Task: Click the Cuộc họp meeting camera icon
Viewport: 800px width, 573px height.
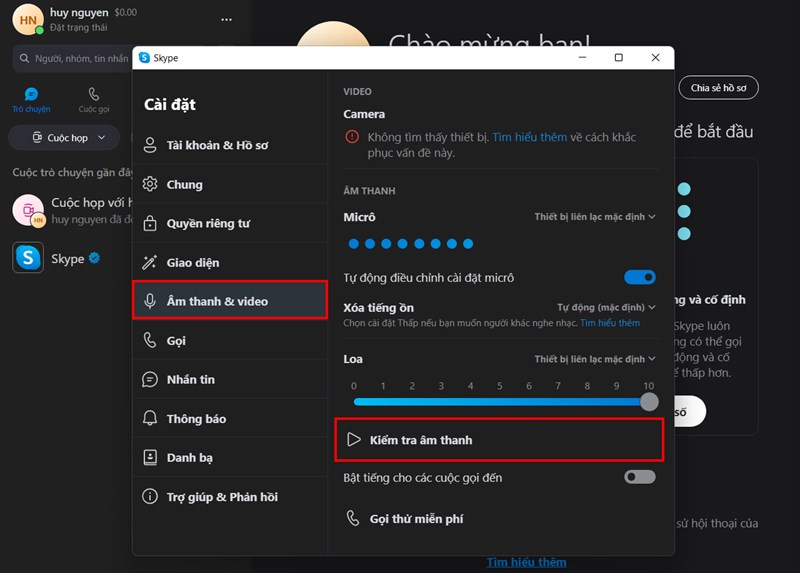Action: pos(37,137)
